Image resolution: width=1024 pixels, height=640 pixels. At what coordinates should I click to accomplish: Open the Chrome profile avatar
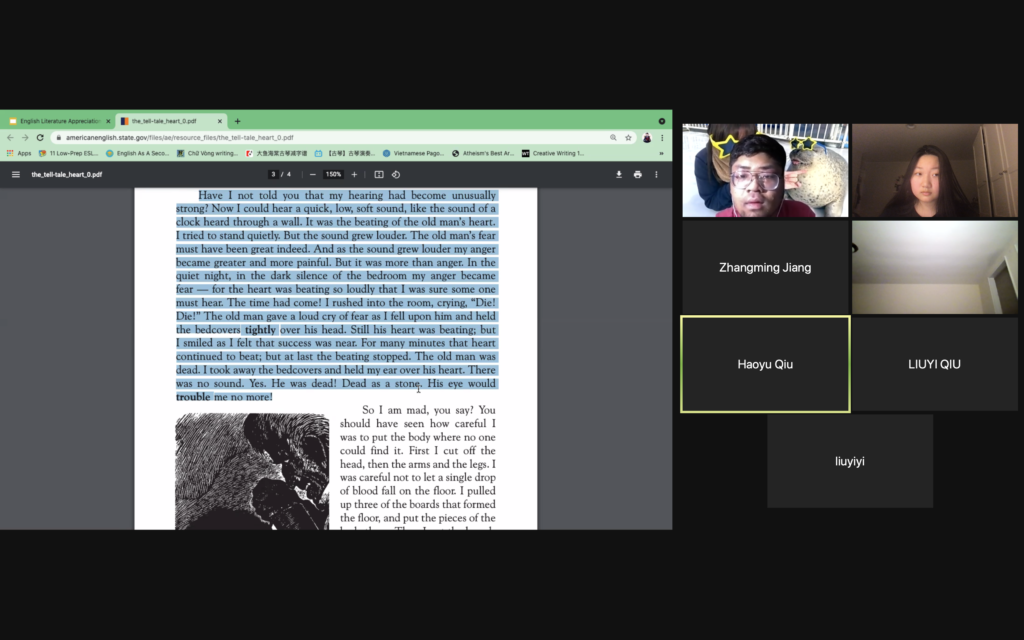coord(647,138)
